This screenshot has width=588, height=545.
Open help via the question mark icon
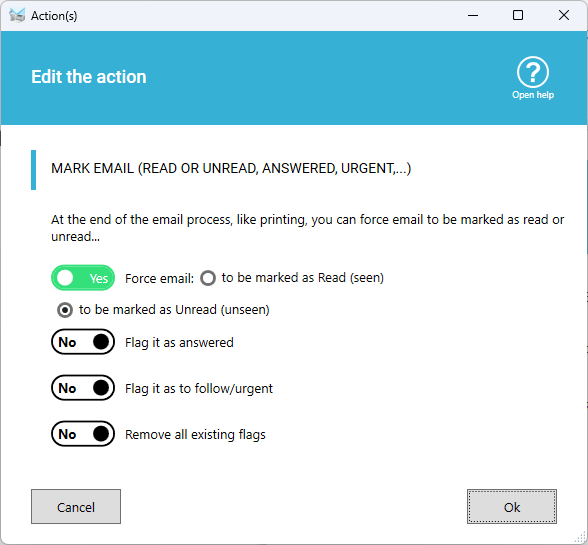(x=532, y=72)
